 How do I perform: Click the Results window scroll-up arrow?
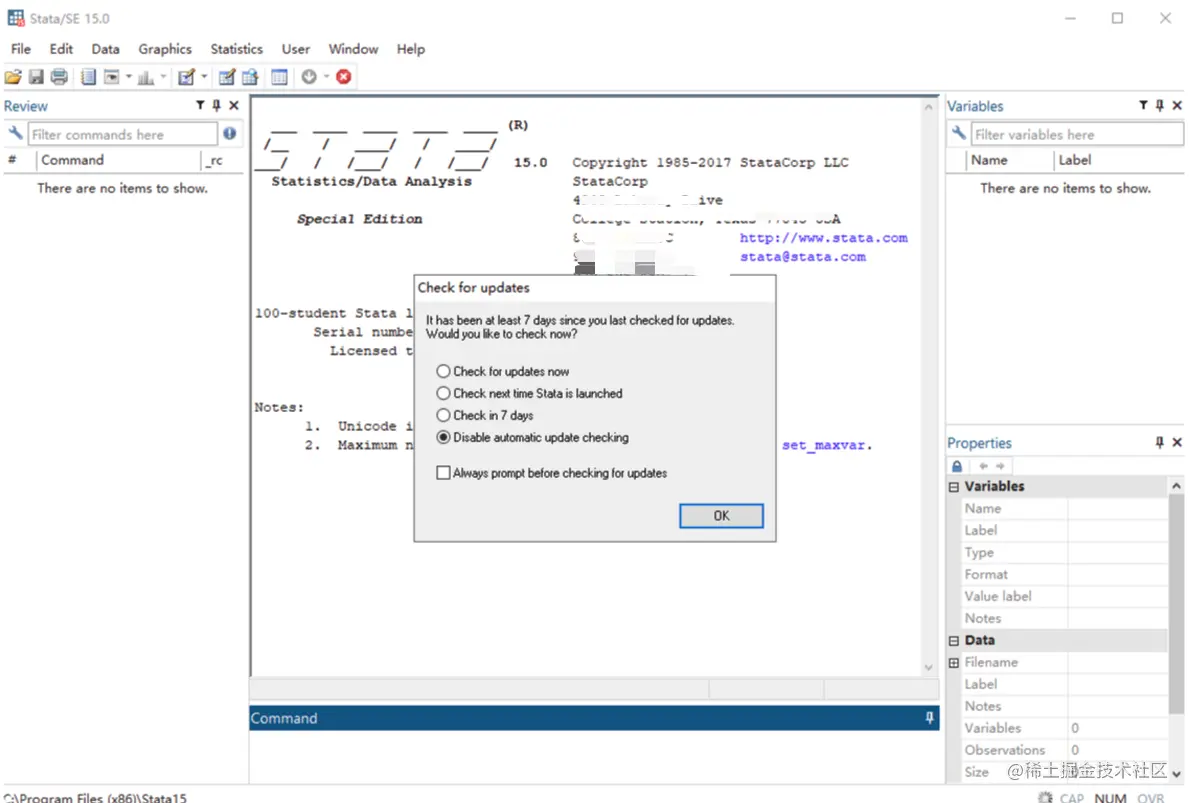[x=928, y=108]
